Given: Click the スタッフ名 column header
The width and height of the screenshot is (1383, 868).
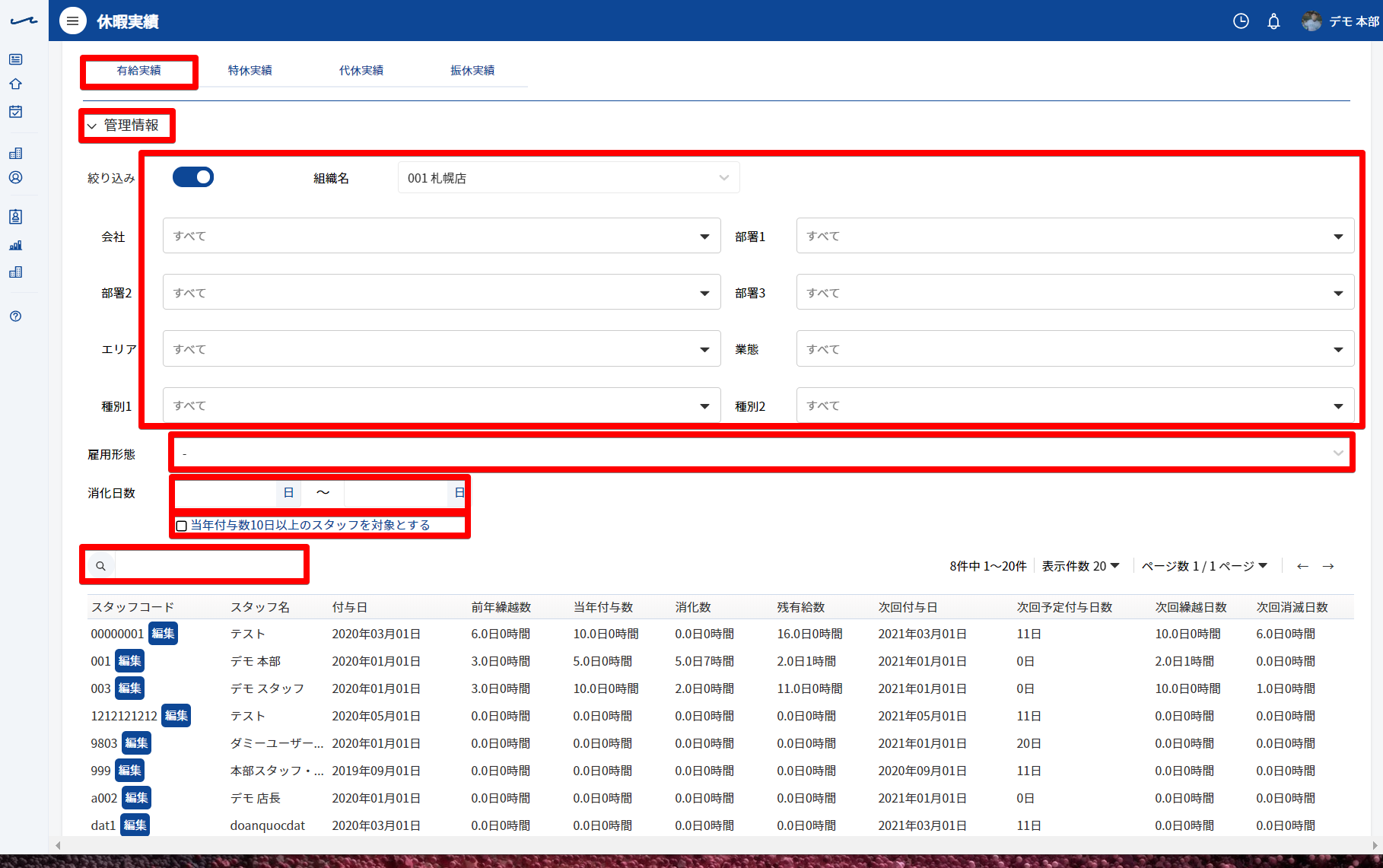Looking at the screenshot, I should click(260, 607).
